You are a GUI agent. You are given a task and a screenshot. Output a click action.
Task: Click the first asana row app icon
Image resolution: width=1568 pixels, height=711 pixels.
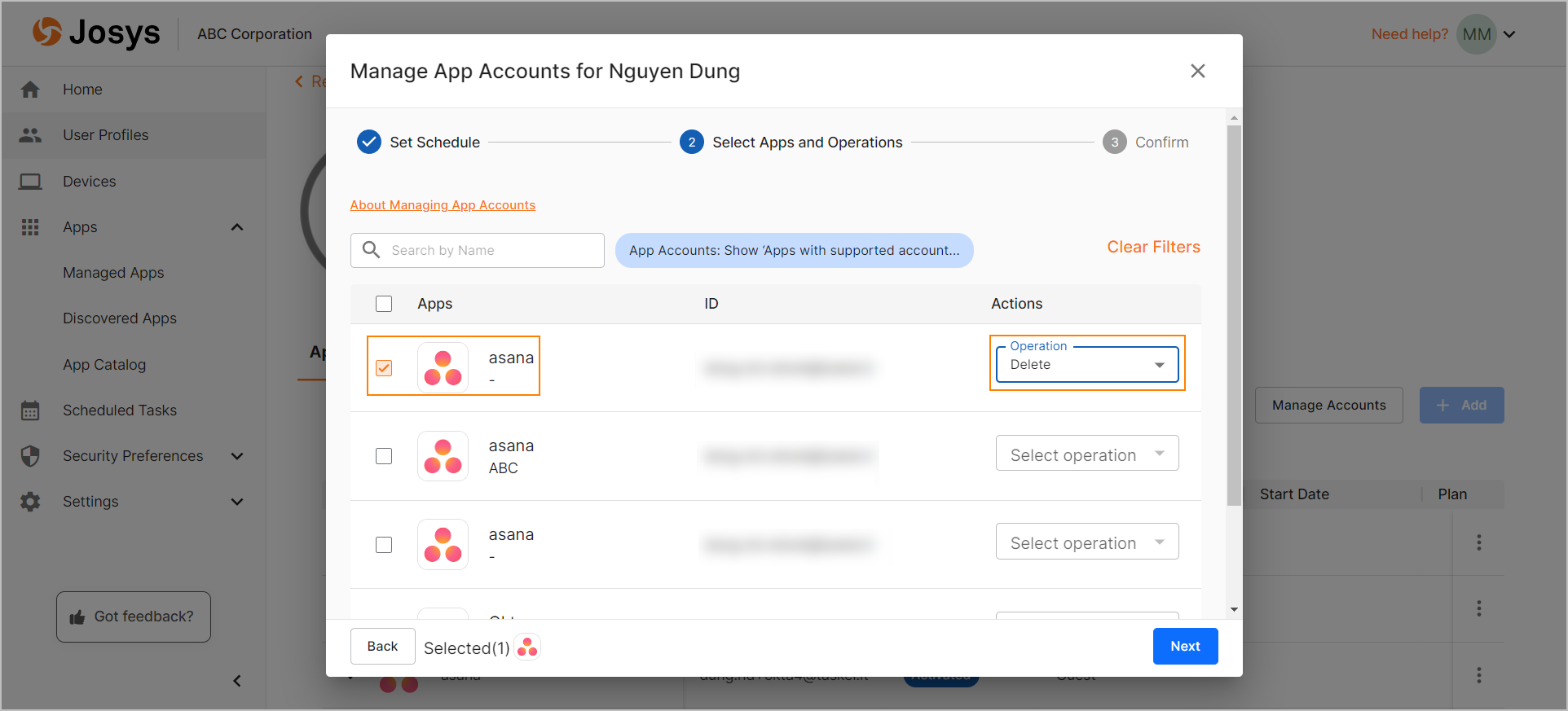pyautogui.click(x=443, y=368)
